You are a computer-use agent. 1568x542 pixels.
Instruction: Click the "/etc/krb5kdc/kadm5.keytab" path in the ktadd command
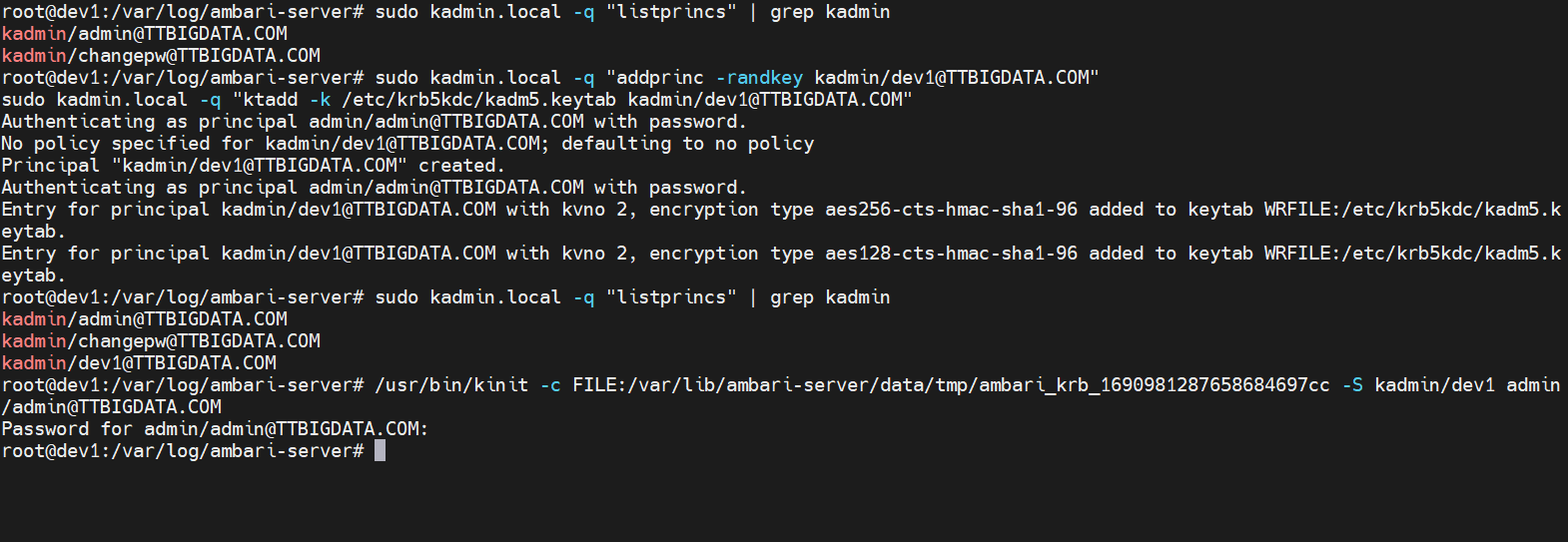click(x=479, y=100)
